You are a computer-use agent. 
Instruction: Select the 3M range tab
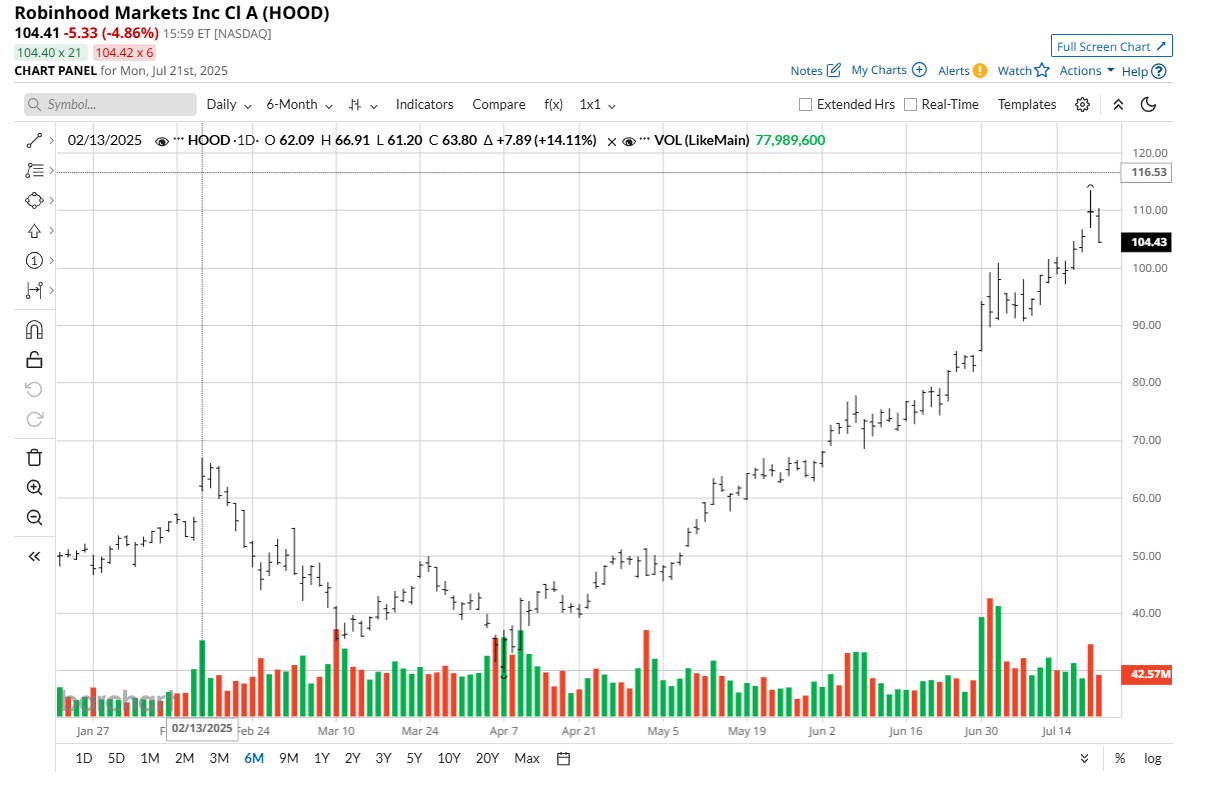219,758
